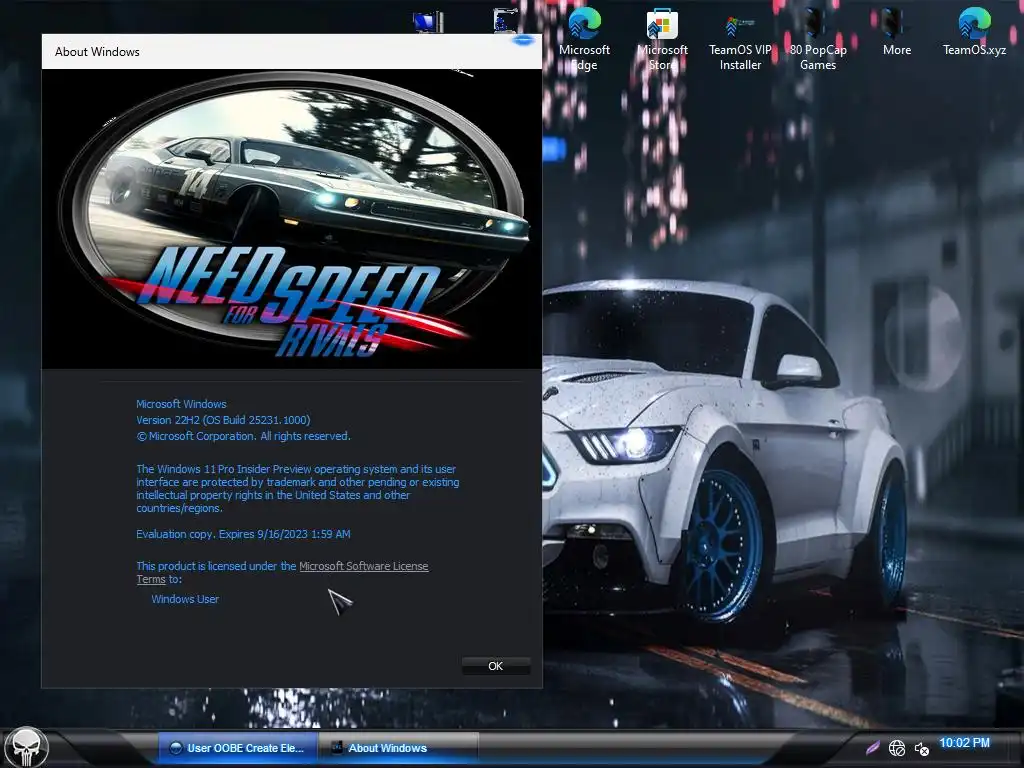
Task: Click the 'Microsoft Windows' heading text
Action: coord(181,404)
